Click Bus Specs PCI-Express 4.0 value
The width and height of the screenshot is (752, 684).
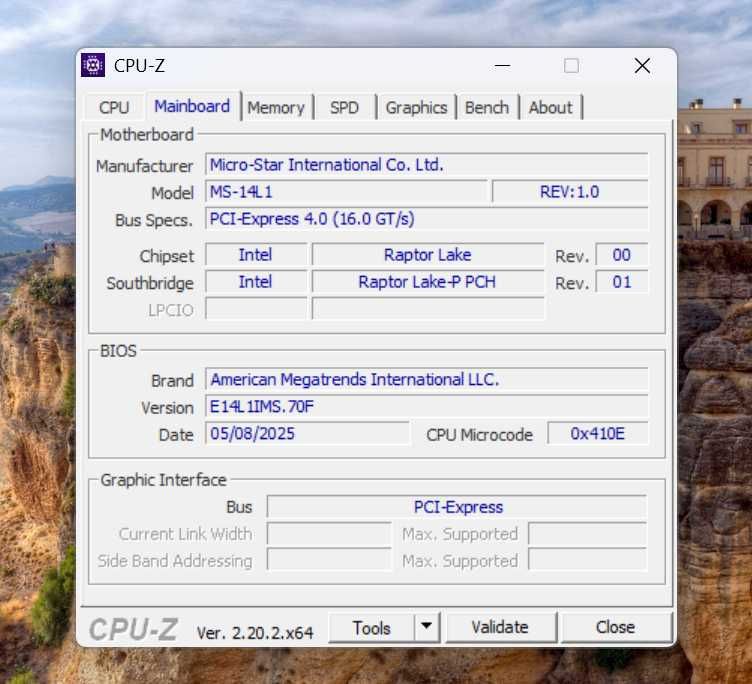(x=426, y=219)
